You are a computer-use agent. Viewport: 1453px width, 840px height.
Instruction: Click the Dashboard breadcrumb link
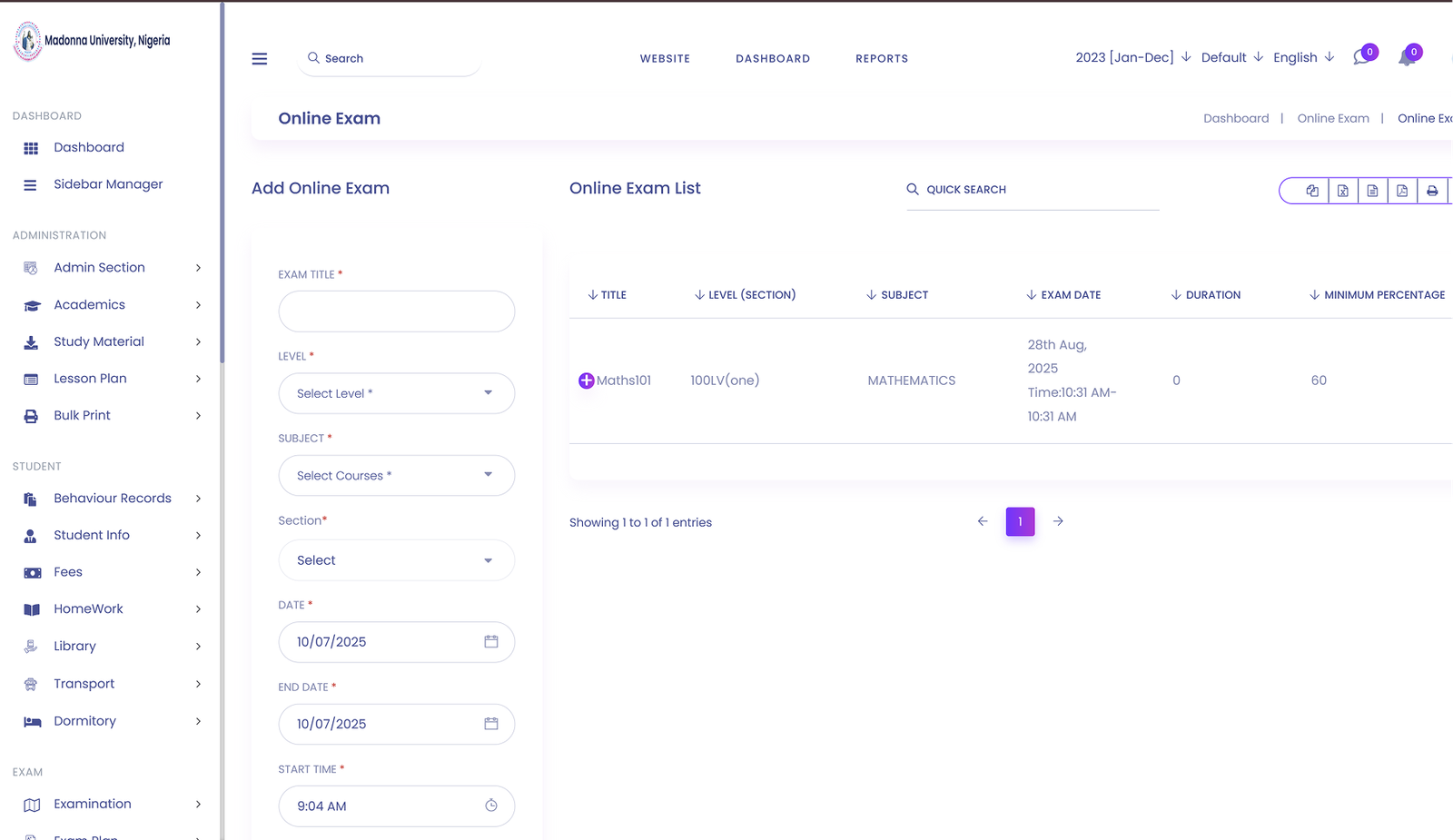1236,118
